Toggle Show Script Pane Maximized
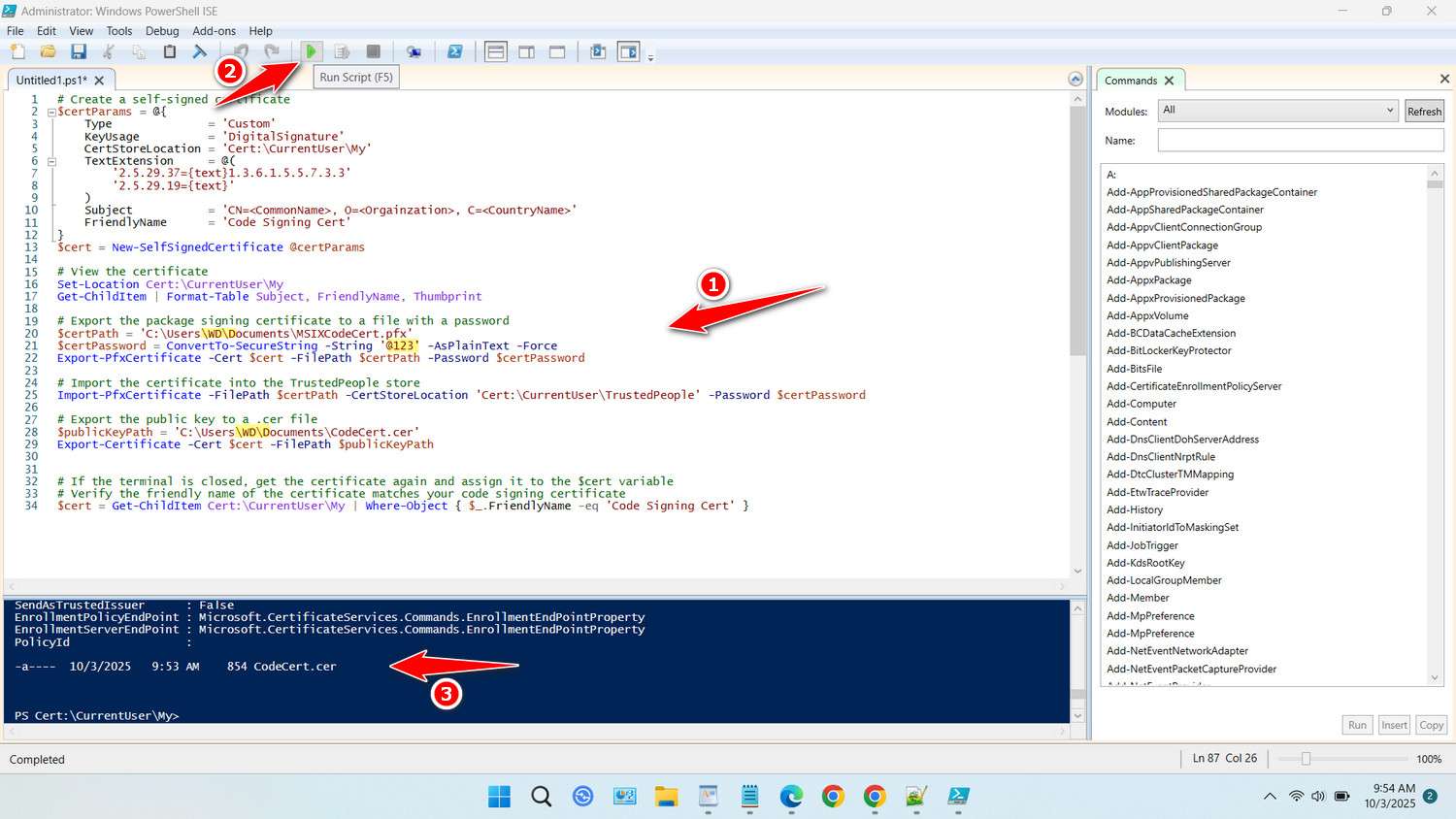This screenshot has height=819, width=1456. [x=556, y=51]
